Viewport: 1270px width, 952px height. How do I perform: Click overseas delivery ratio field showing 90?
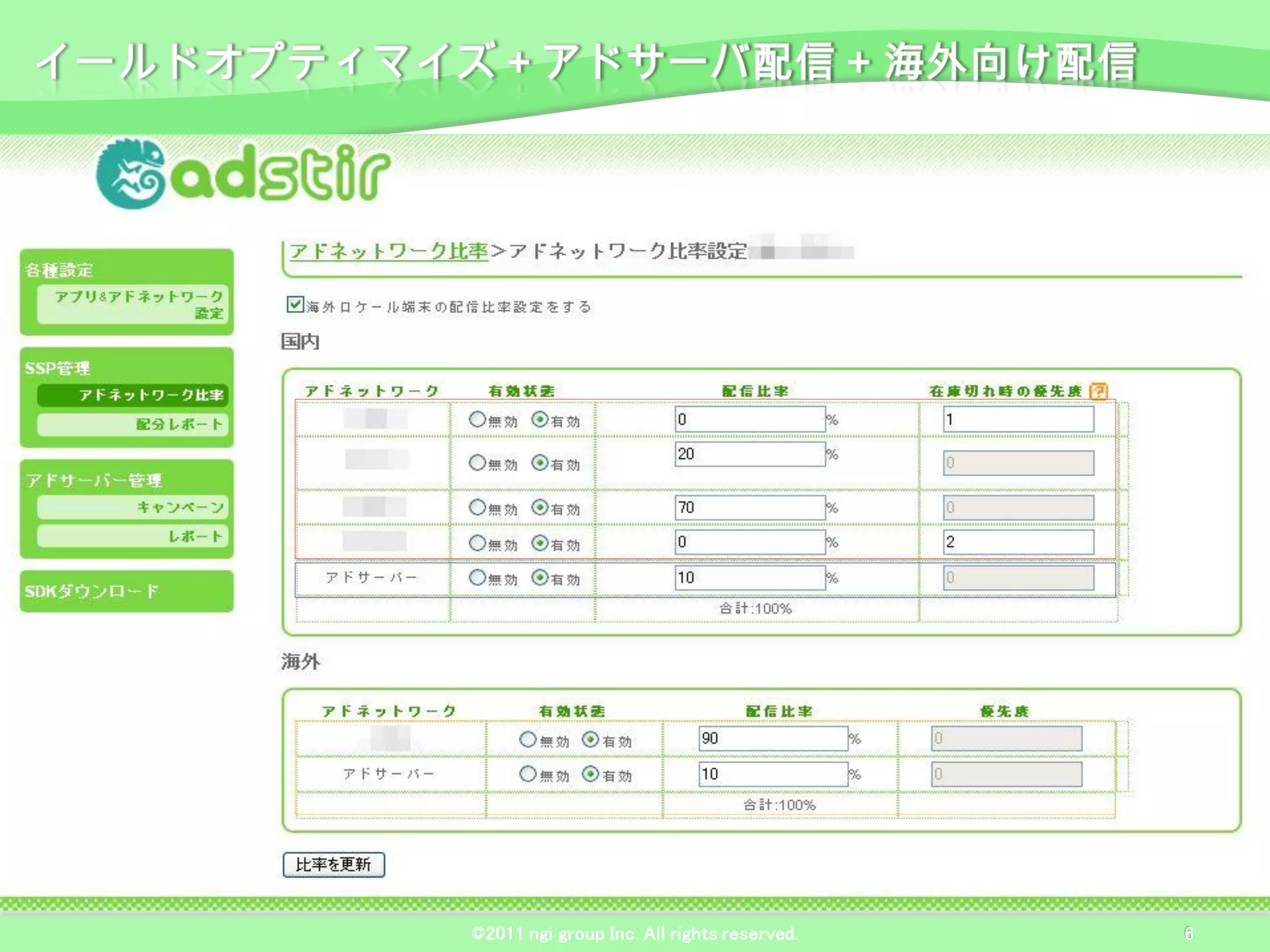click(773, 739)
